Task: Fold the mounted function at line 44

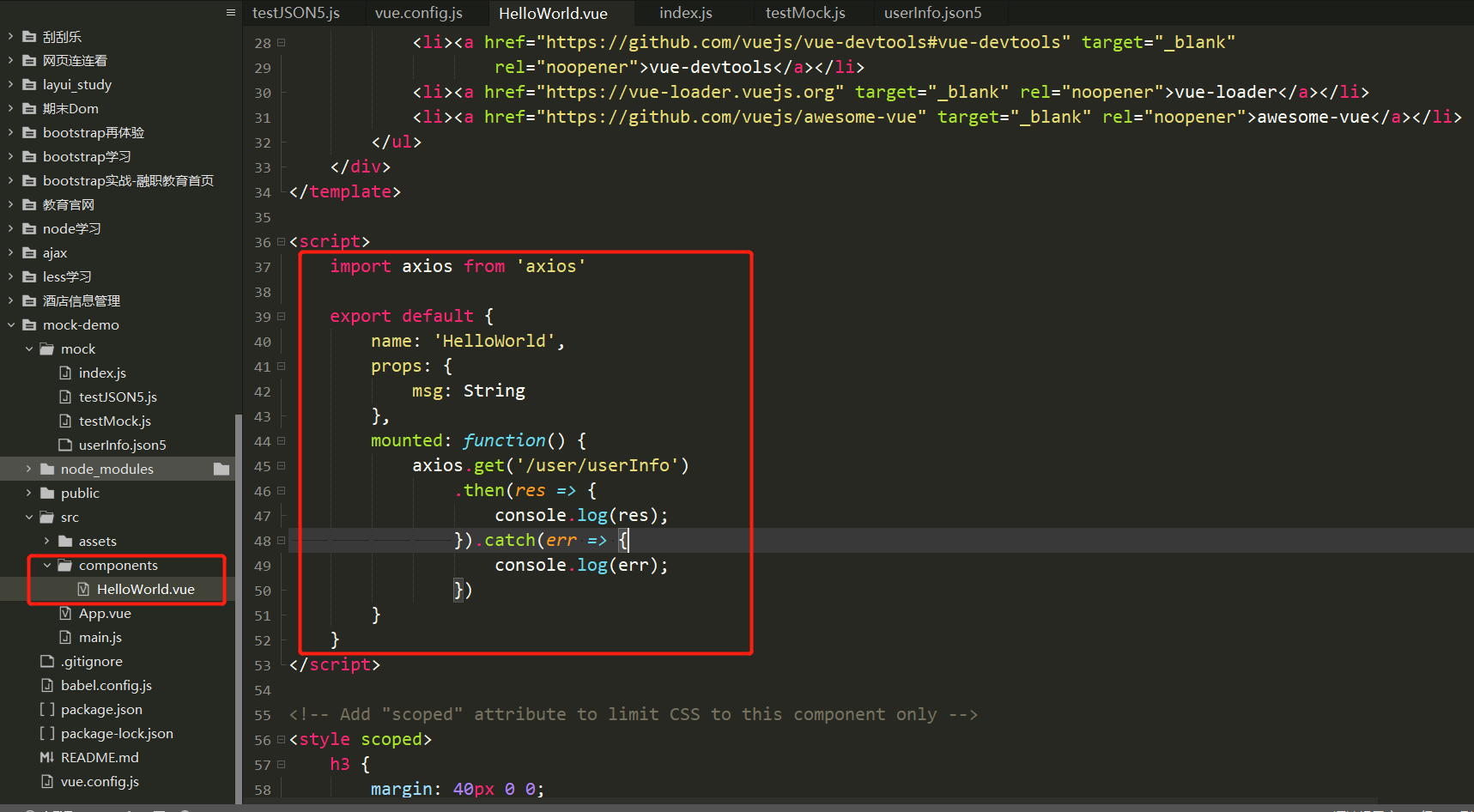Action: pyautogui.click(x=281, y=441)
